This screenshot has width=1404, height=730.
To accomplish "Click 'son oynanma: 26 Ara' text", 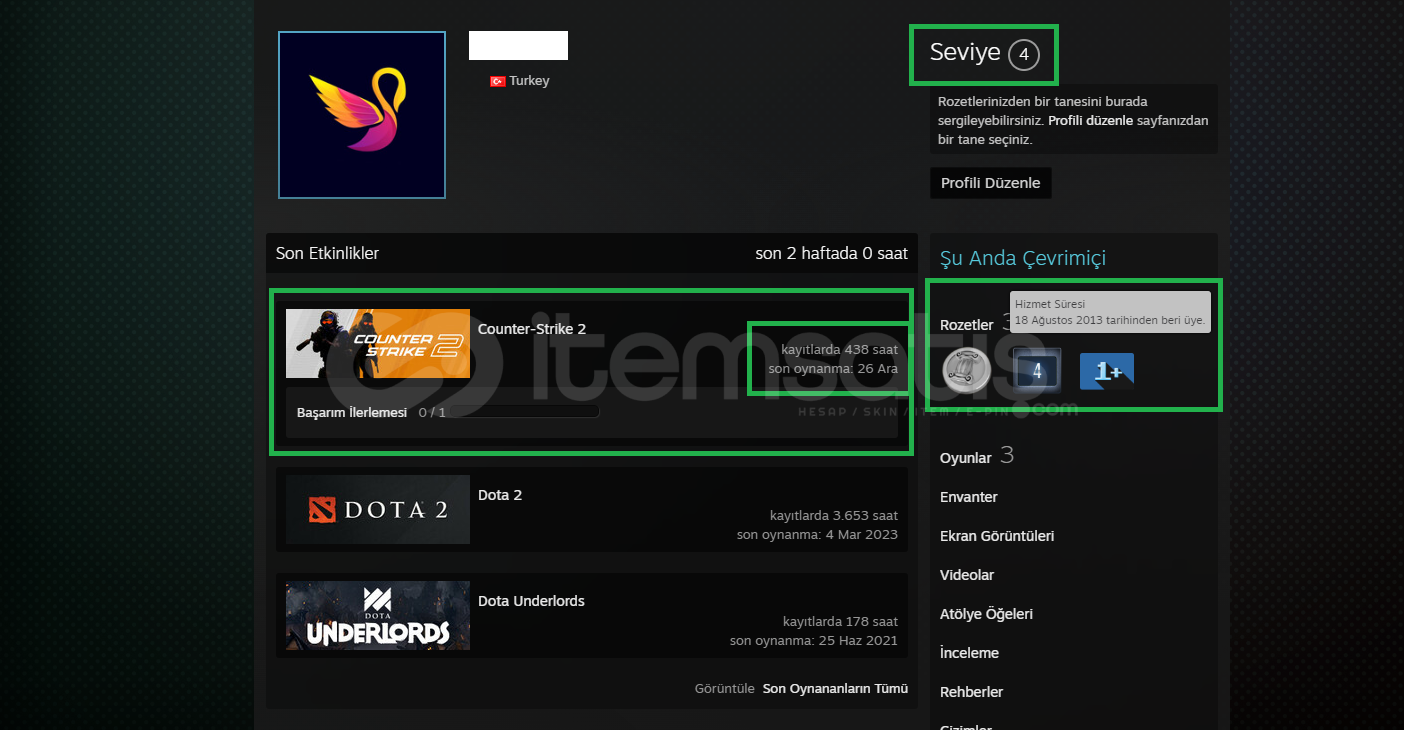I will [x=833, y=369].
